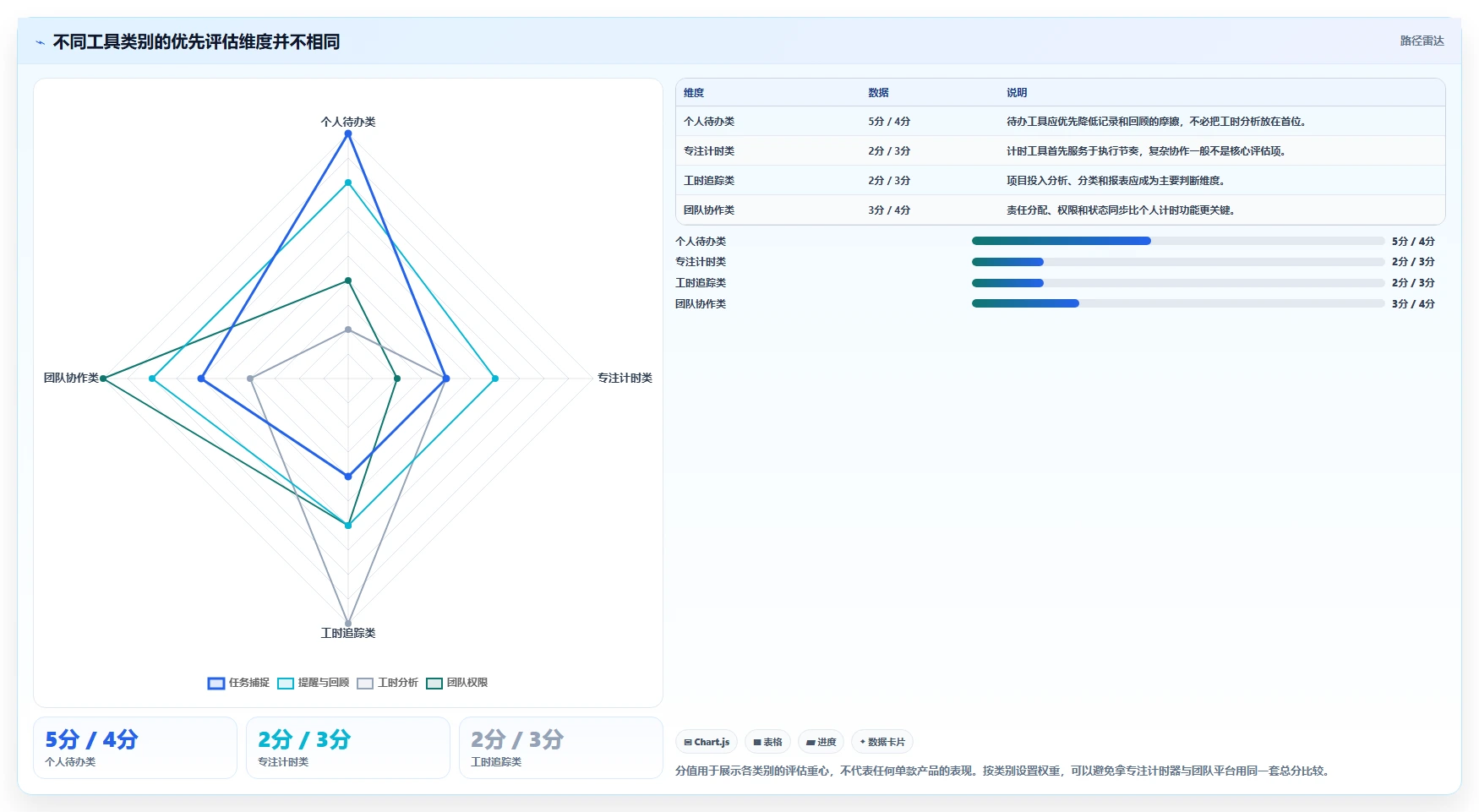The height and width of the screenshot is (812, 1479).
Task: Click the 进度 tag label
Action: tap(827, 742)
